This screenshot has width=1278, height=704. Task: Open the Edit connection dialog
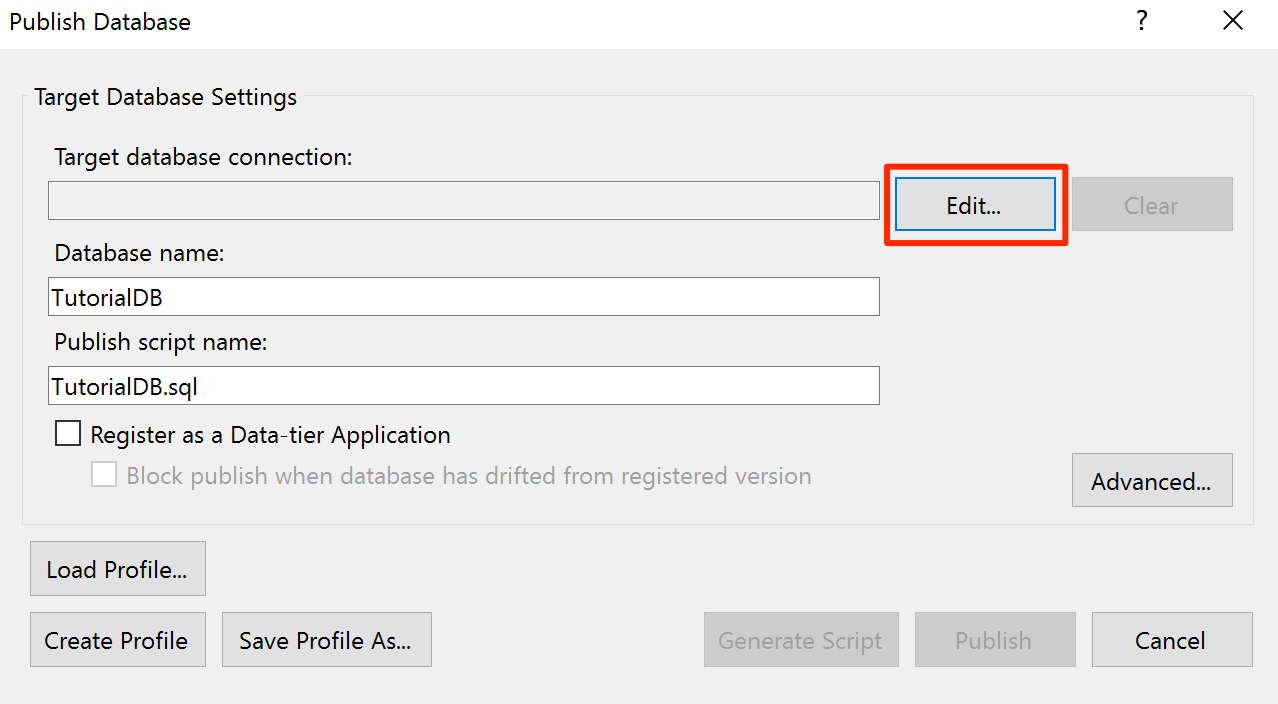973,204
